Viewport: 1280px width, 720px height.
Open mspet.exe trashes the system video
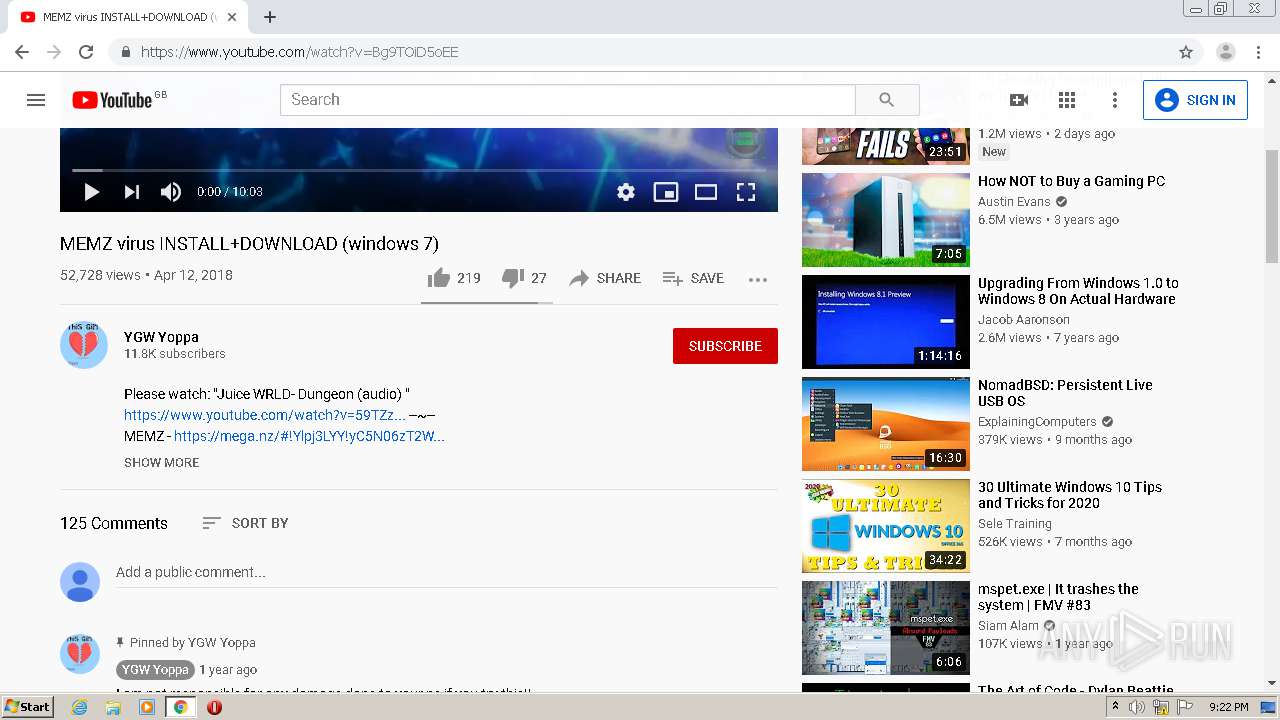(x=1058, y=597)
